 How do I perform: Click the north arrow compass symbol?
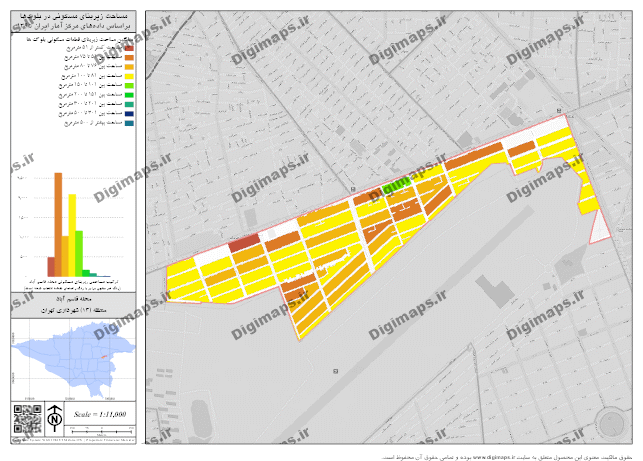tap(55, 417)
